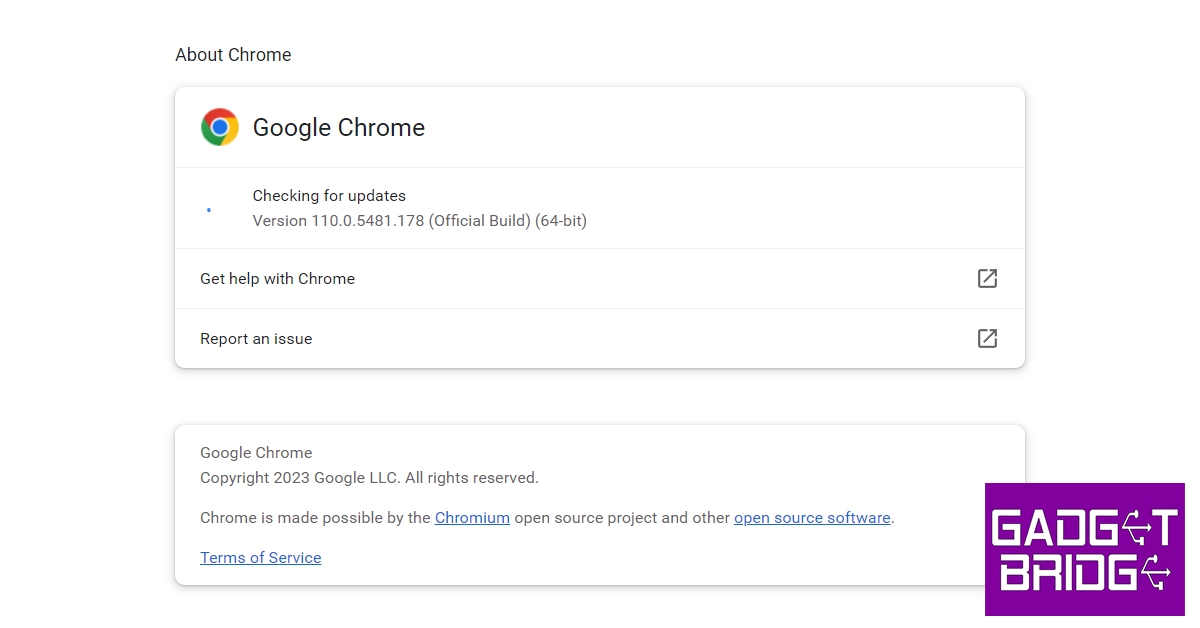Image resolution: width=1200 pixels, height=628 pixels.
Task: Click the Version 110.0.5481.178 text
Action: point(339,221)
